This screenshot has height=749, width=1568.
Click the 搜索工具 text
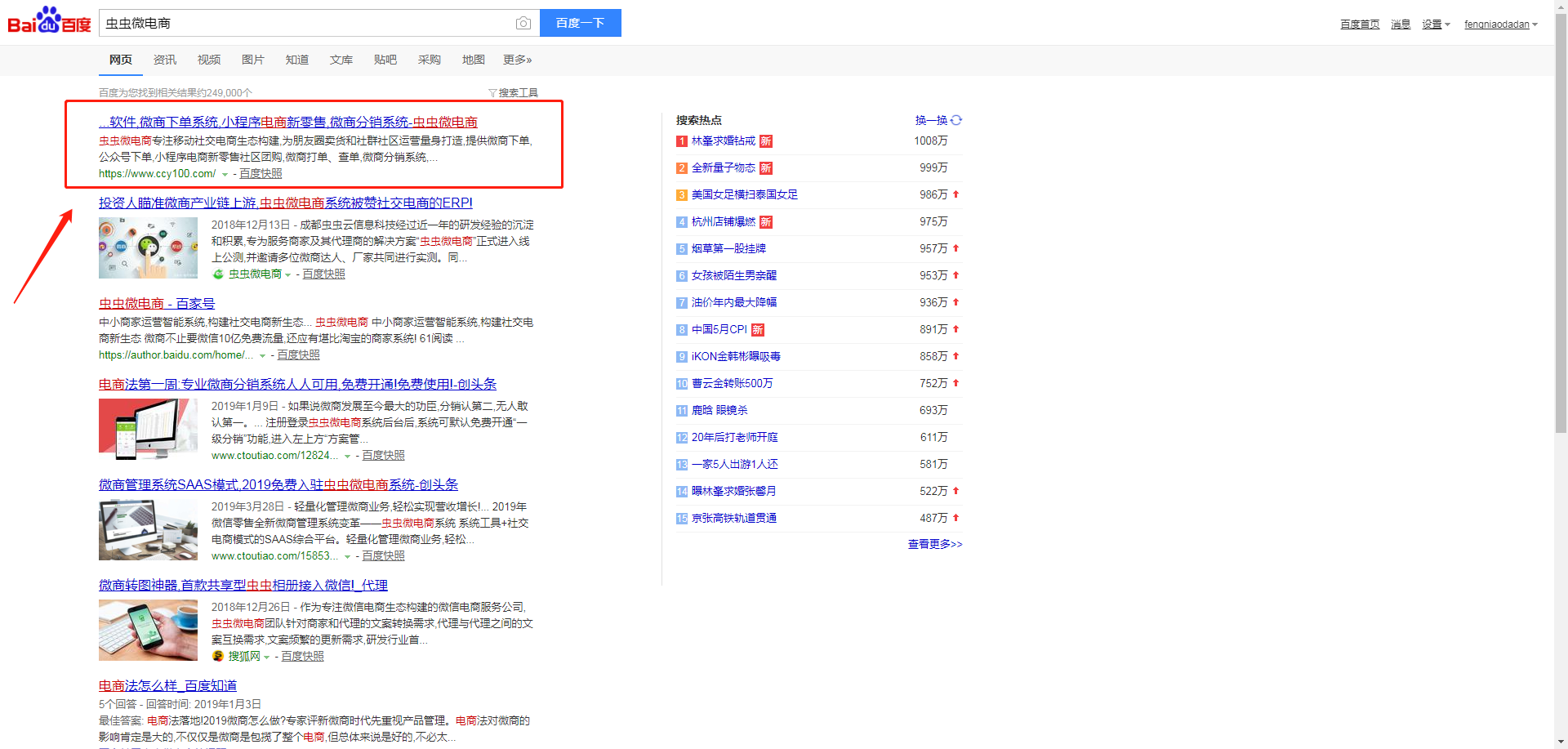(x=518, y=93)
